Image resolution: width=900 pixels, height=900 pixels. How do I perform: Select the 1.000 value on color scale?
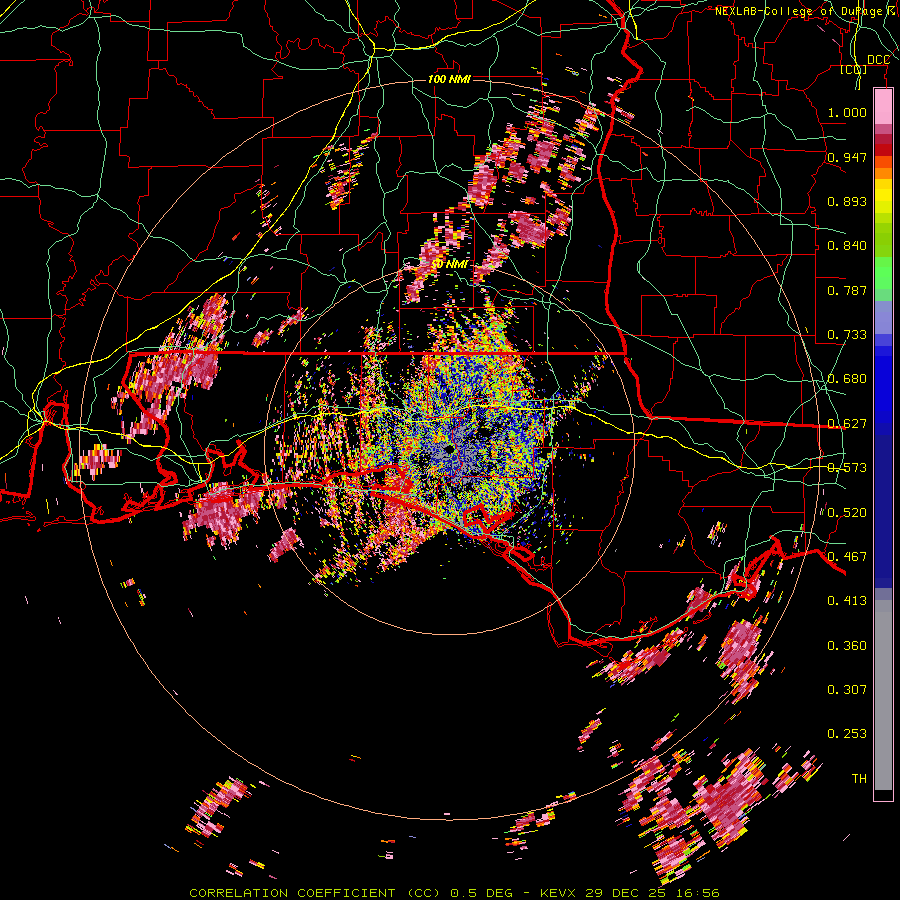click(x=847, y=112)
